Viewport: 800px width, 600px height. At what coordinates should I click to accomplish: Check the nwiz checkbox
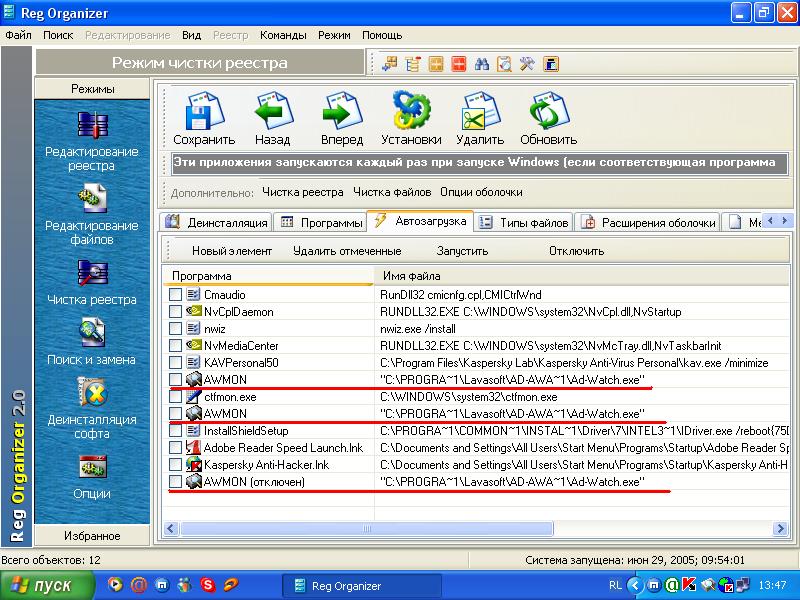tap(176, 329)
